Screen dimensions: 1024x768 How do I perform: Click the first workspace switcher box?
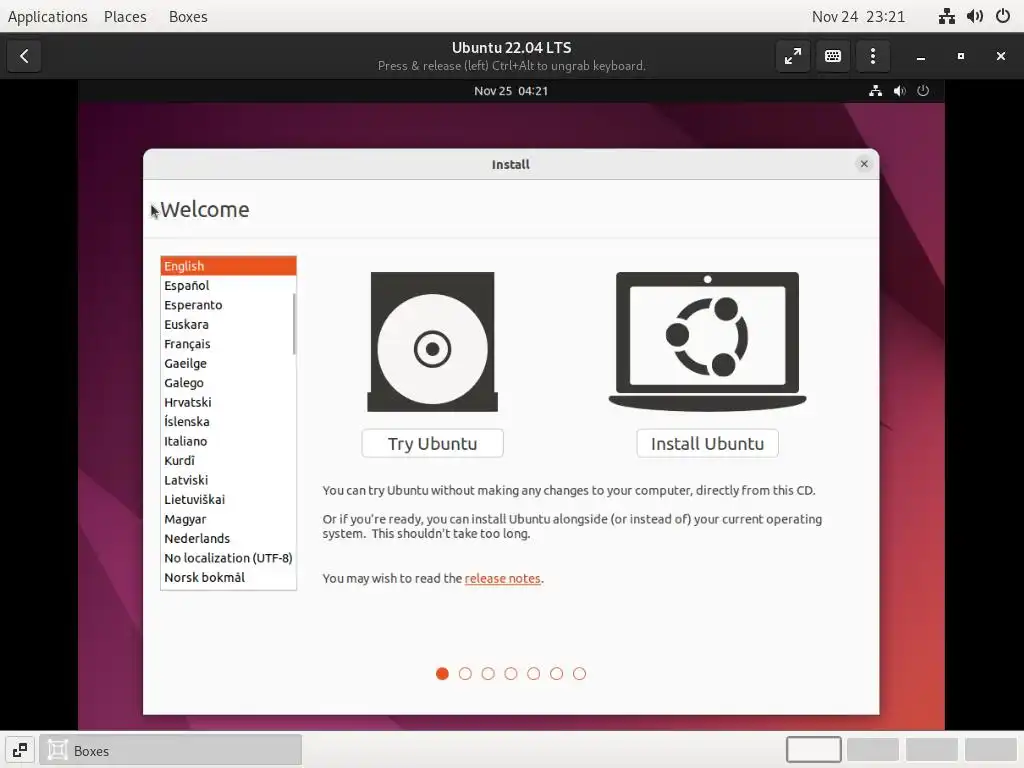[813, 750]
